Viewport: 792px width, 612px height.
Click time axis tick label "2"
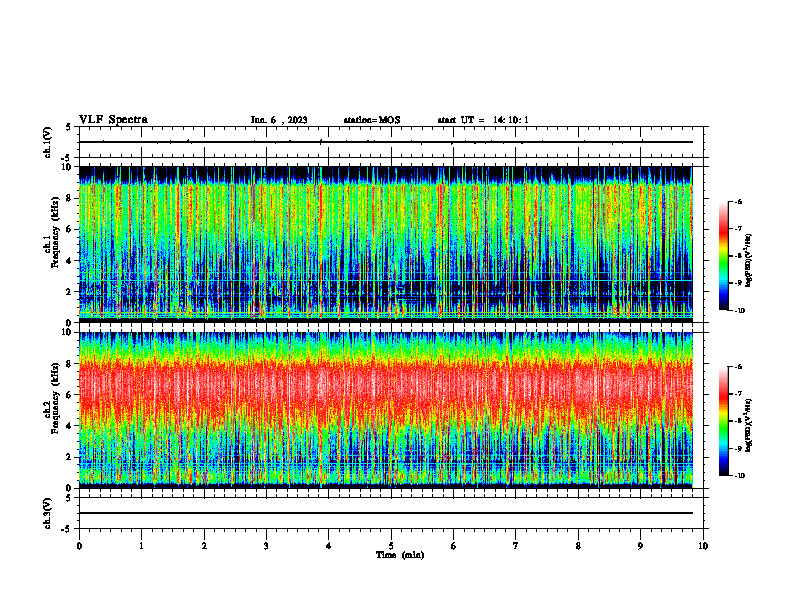click(x=204, y=546)
